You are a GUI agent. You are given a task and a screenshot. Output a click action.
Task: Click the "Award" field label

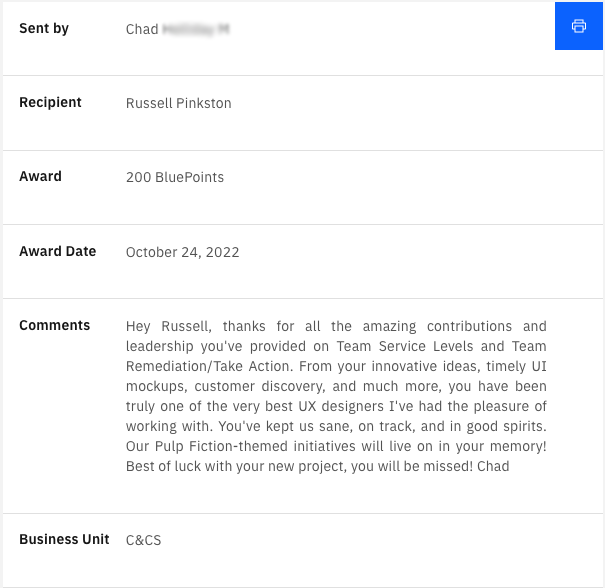pyautogui.click(x=40, y=176)
